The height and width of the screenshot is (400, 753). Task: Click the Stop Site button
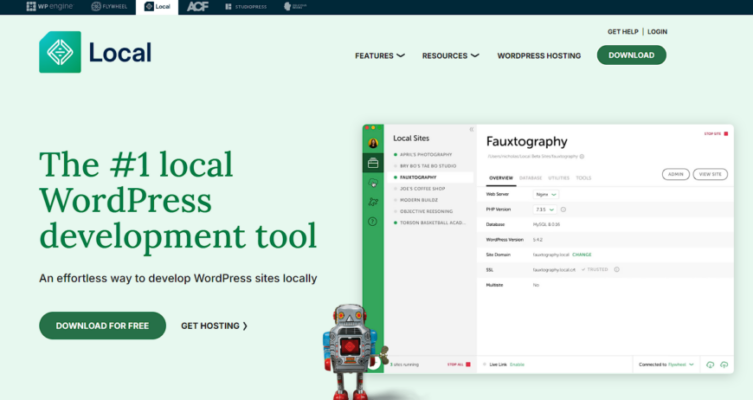pyautogui.click(x=716, y=133)
